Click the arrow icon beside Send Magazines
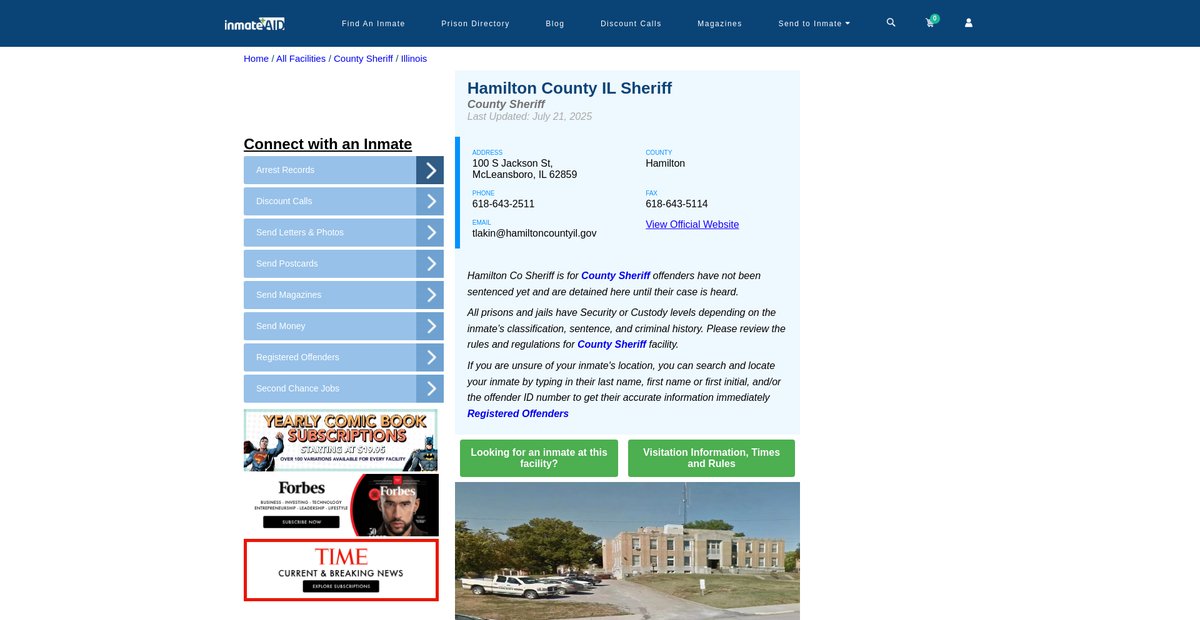Screen dimensions: 1200x620 (x=430, y=295)
